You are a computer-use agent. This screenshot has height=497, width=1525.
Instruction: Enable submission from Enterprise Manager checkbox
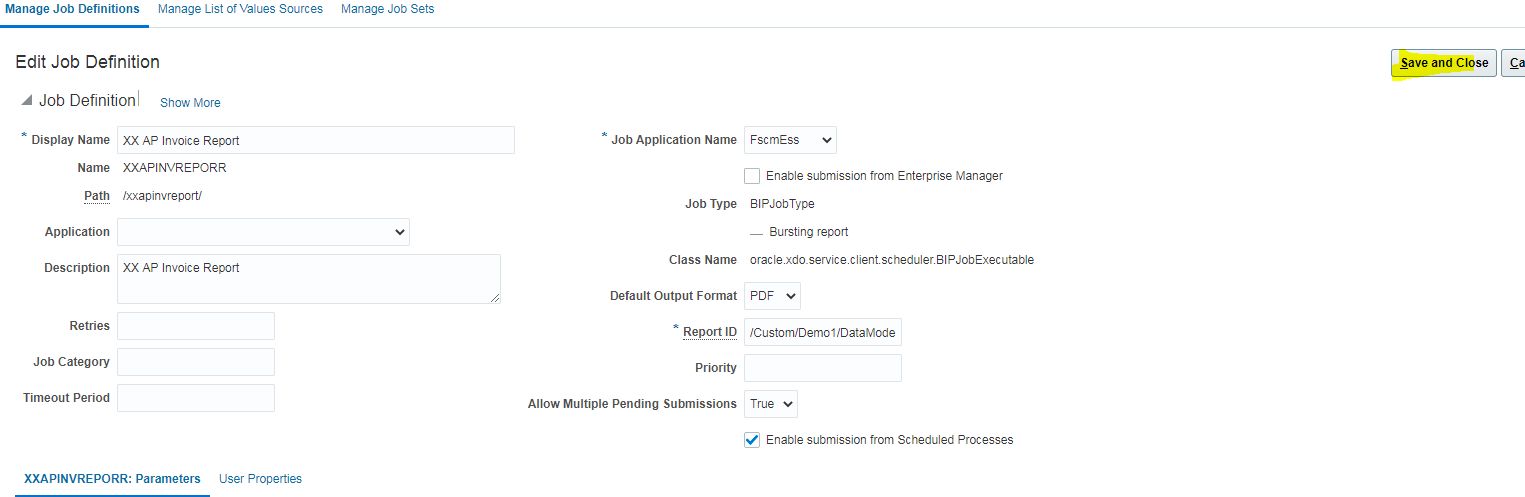pos(752,176)
